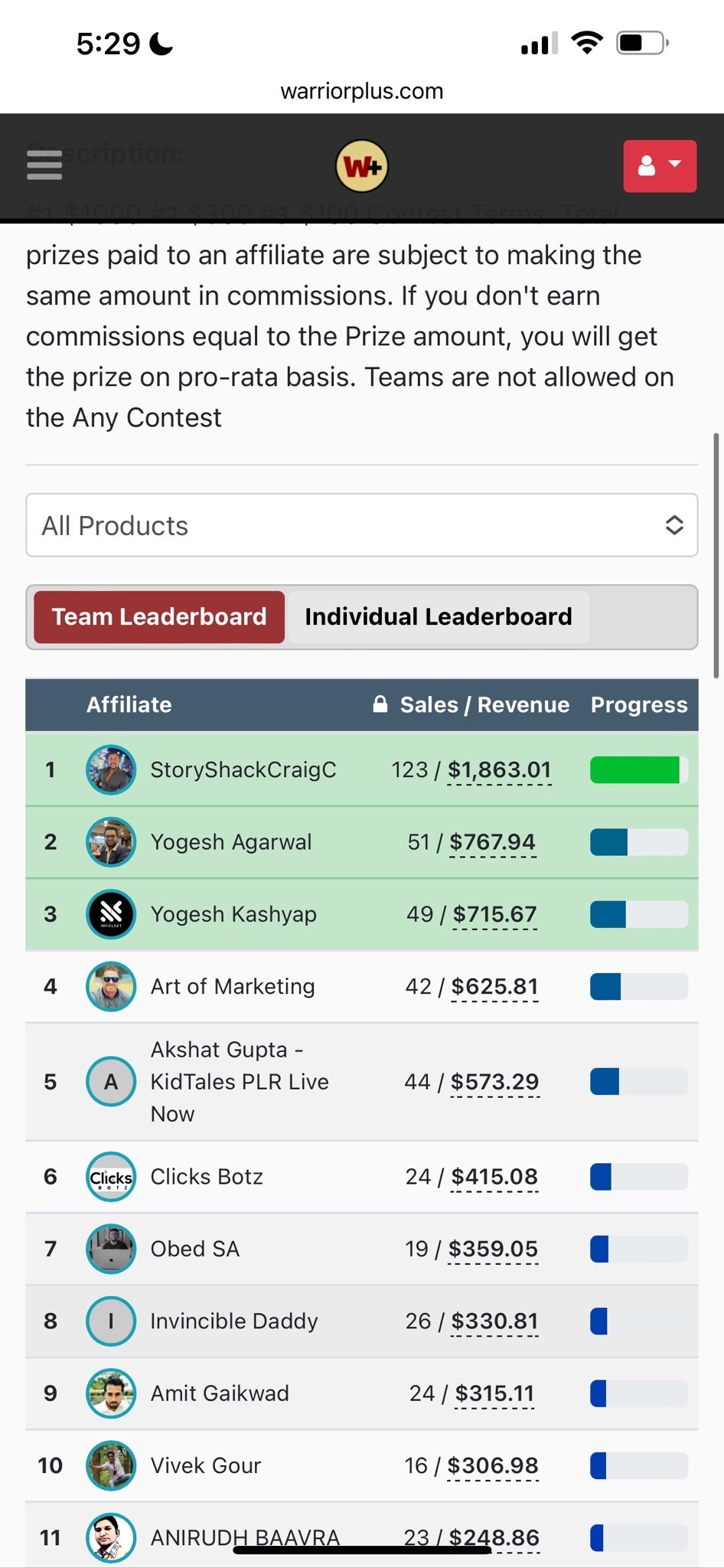Screen dimensions: 724x1568
Task: Click the lock icon beside Sales / Revenue
Action: [380, 704]
